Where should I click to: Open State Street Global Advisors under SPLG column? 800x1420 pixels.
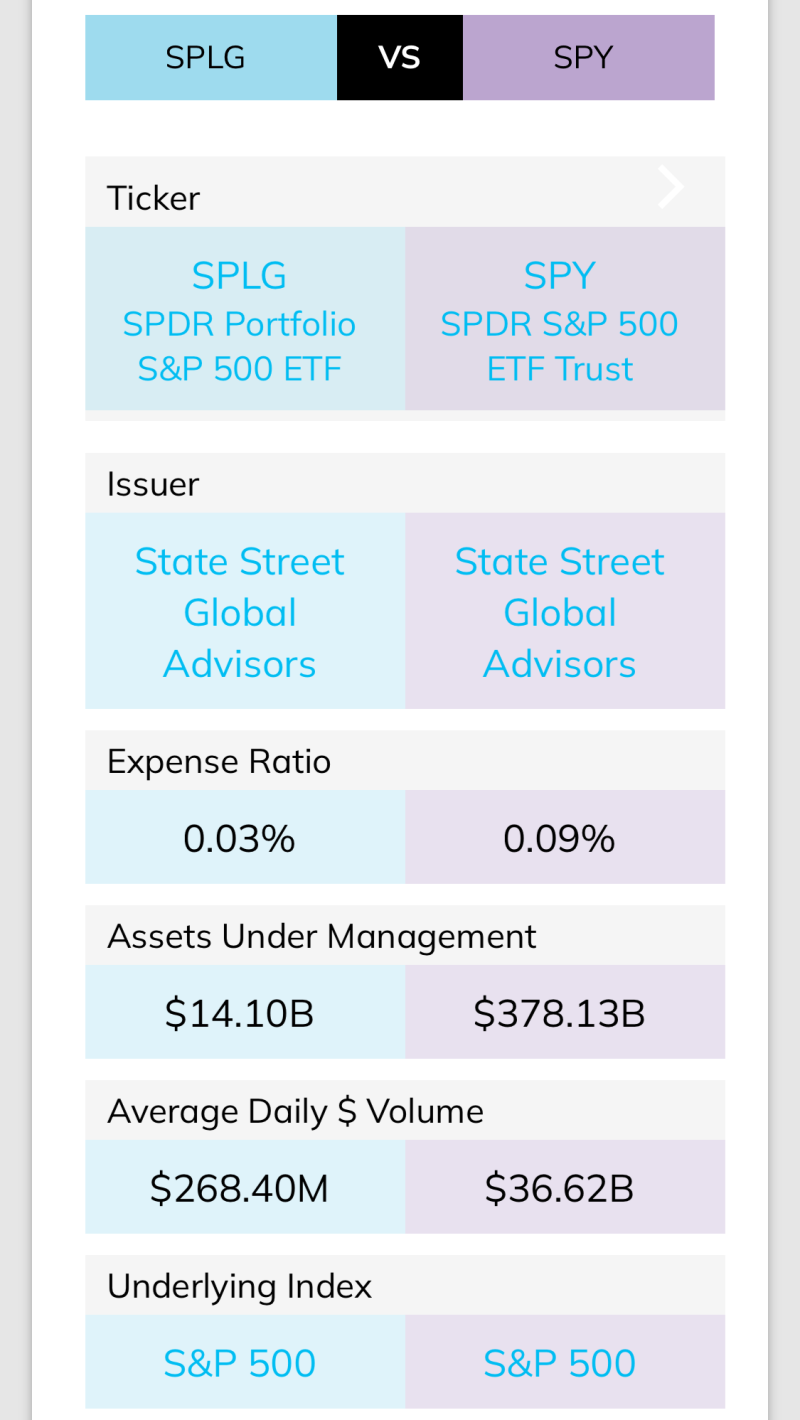[x=239, y=611]
